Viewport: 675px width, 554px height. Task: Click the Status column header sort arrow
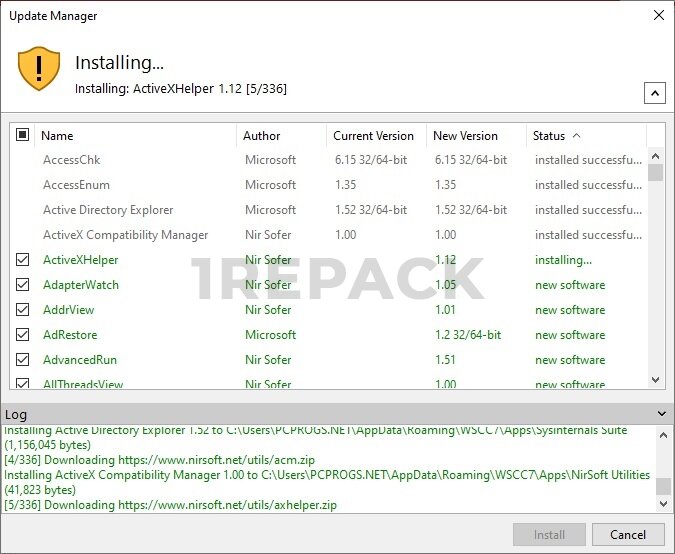[576, 136]
